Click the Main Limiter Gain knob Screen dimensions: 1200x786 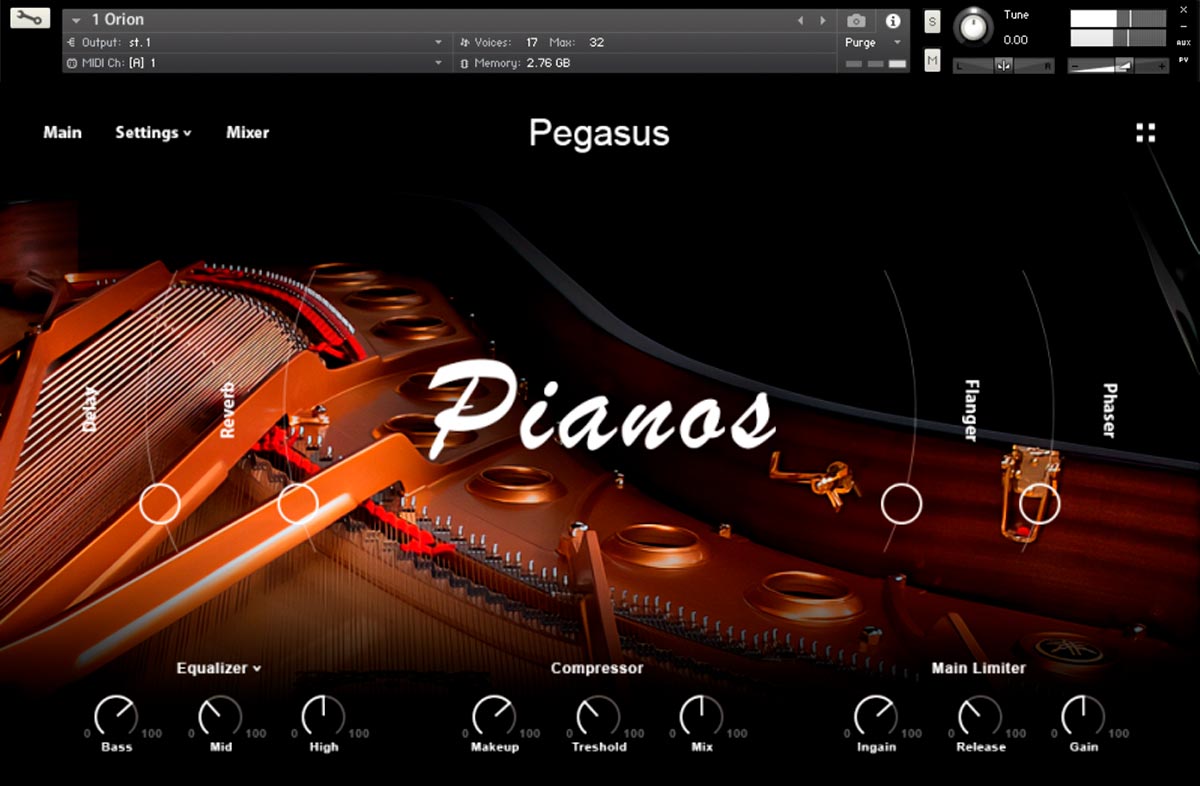point(1083,717)
